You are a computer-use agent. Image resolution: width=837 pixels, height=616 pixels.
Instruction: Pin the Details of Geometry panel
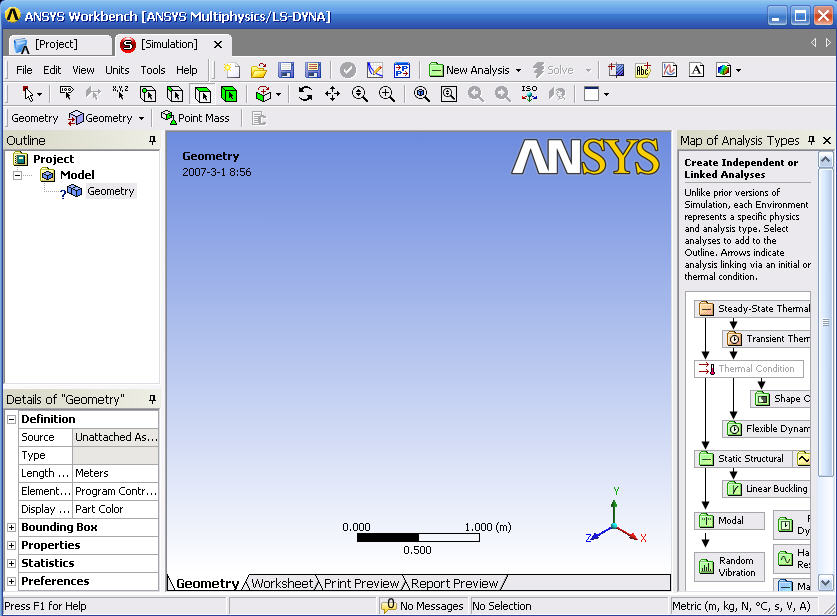click(x=152, y=399)
